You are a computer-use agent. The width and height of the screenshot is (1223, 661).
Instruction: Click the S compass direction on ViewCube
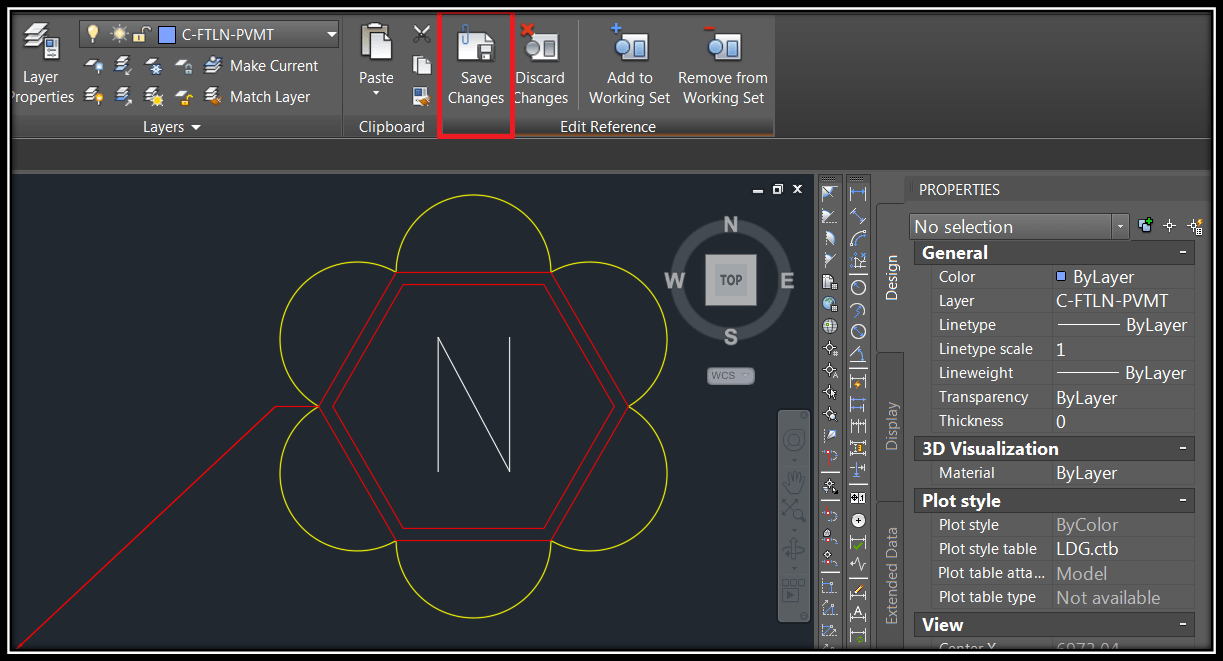731,337
